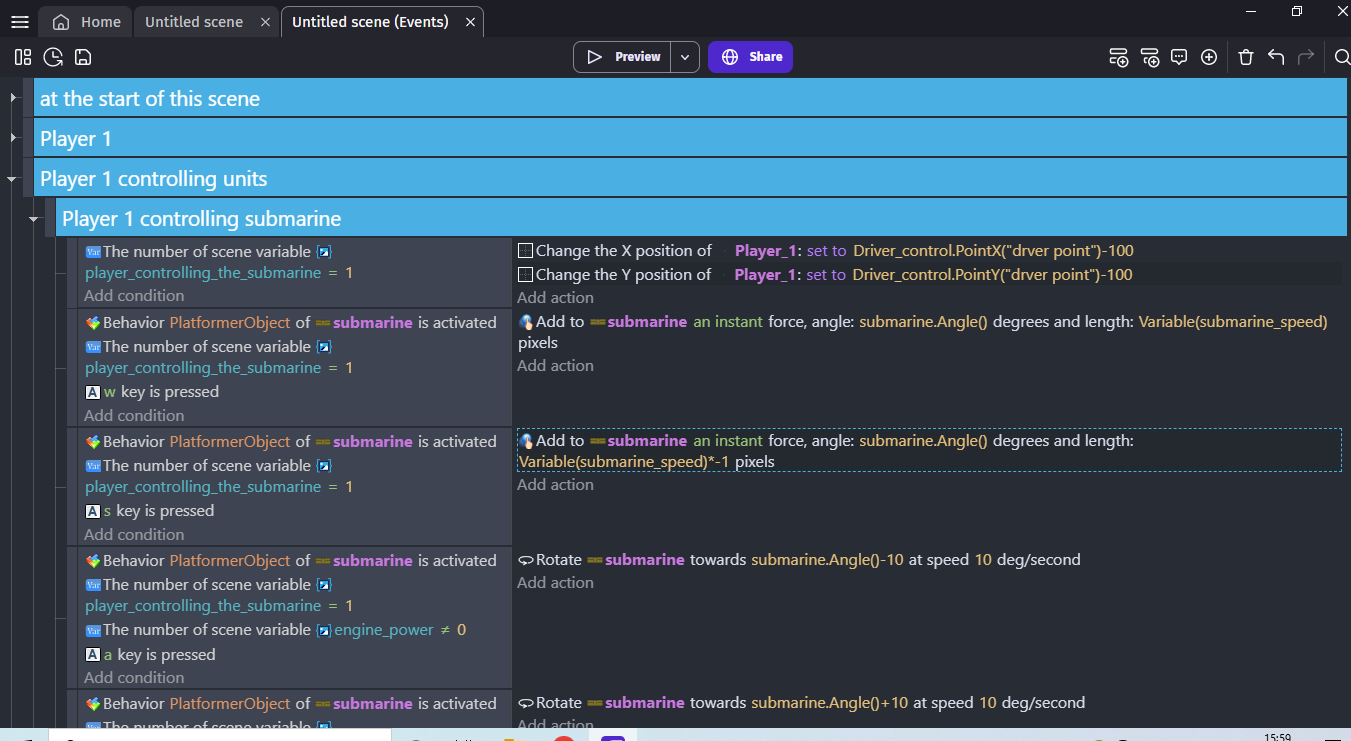Add a comment event
This screenshot has height=741, width=1351.
tap(1179, 57)
